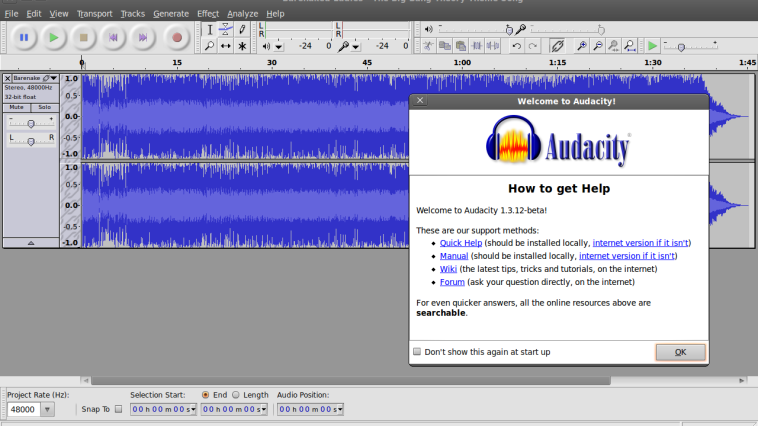Solo the Barenake track
Viewport: 758px width, 426px height.
[x=44, y=107]
